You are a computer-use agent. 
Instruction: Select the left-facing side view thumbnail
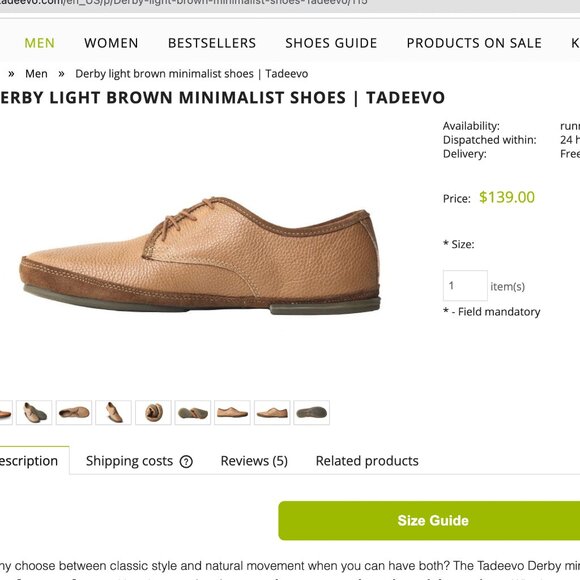(272, 412)
